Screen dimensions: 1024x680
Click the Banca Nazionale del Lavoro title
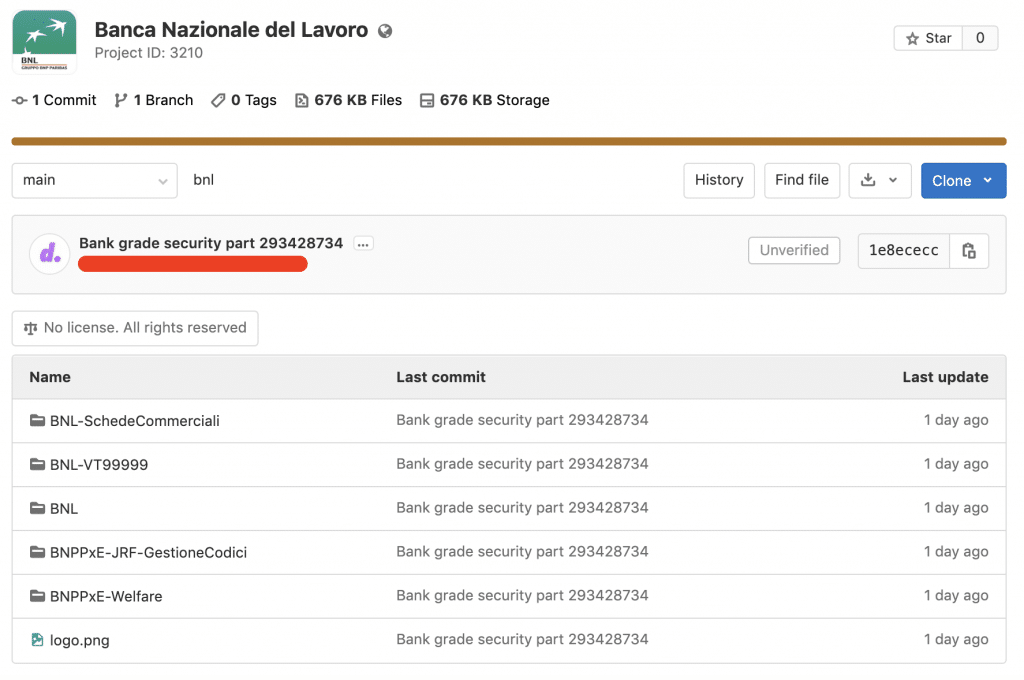[x=231, y=30]
